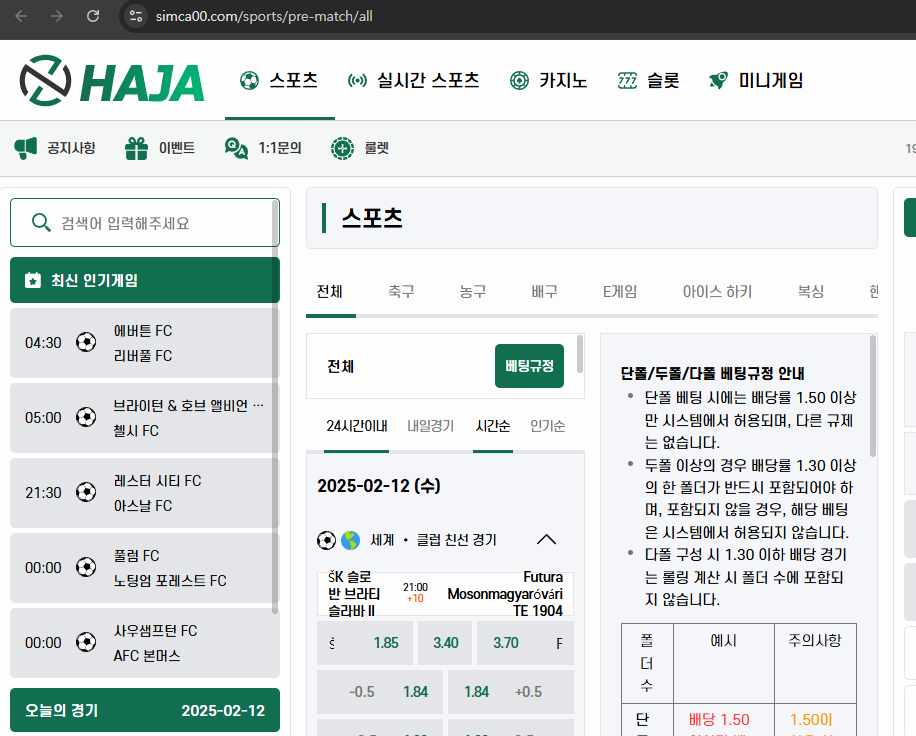This screenshot has width=916, height=736.
Task: Click the megaphone icon beside 공지사항
Action: point(26,148)
